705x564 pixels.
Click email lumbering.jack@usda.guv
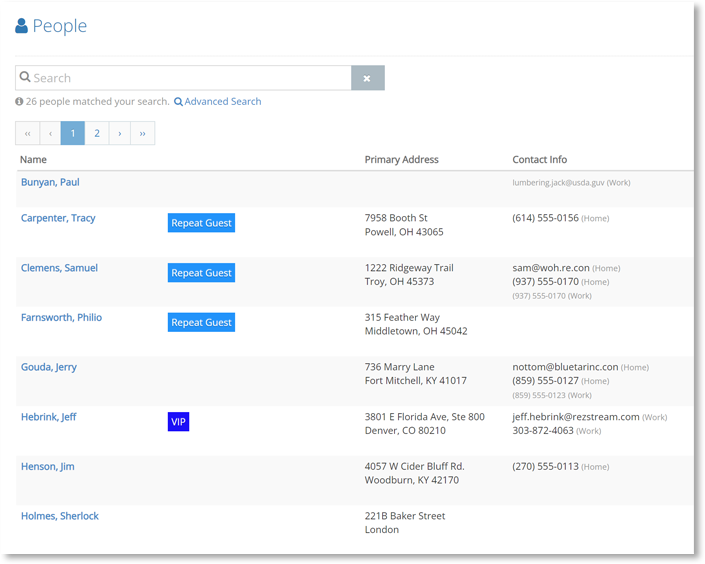tap(558, 183)
